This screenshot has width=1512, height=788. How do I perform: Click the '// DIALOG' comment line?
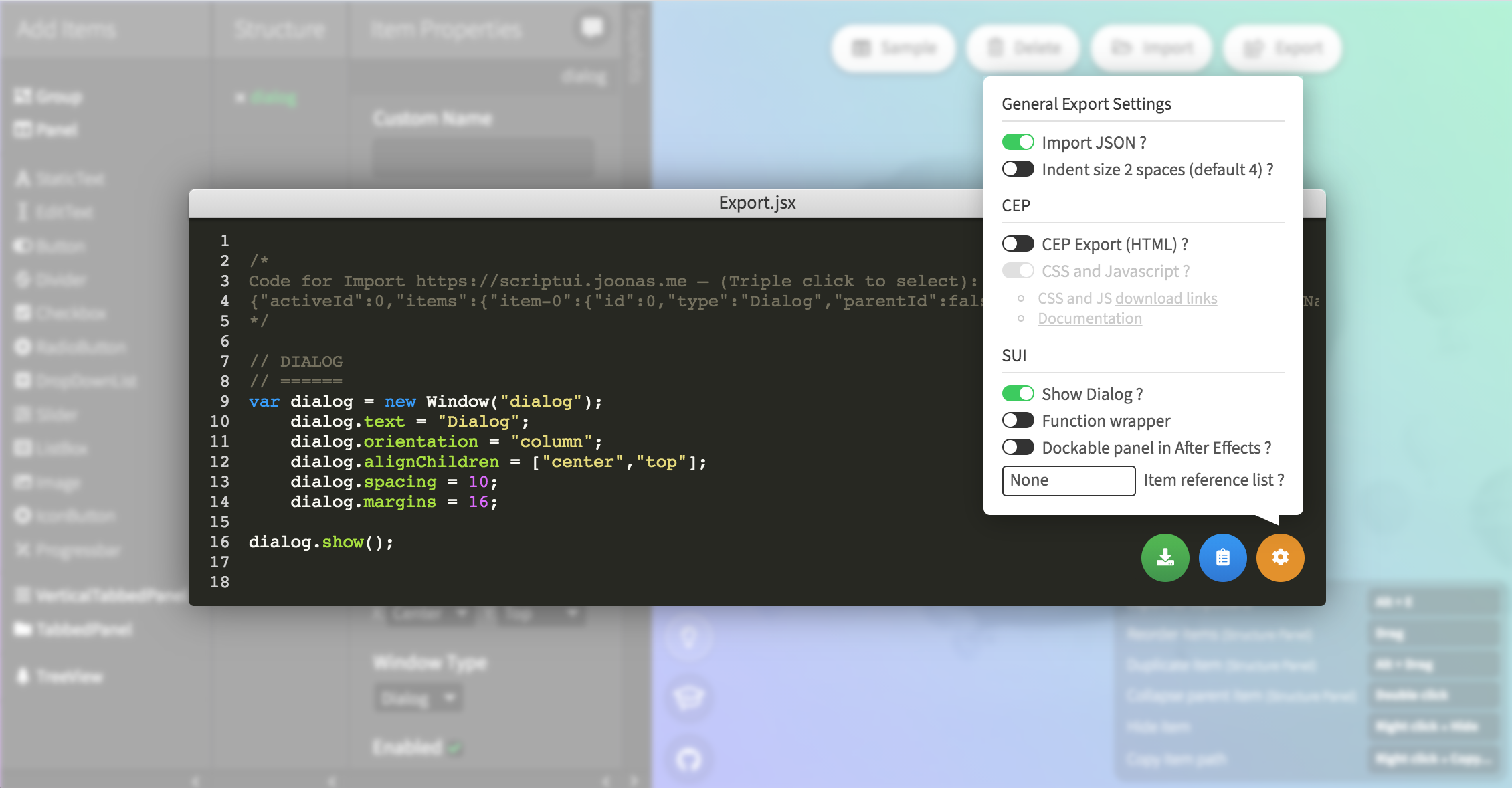click(x=296, y=361)
